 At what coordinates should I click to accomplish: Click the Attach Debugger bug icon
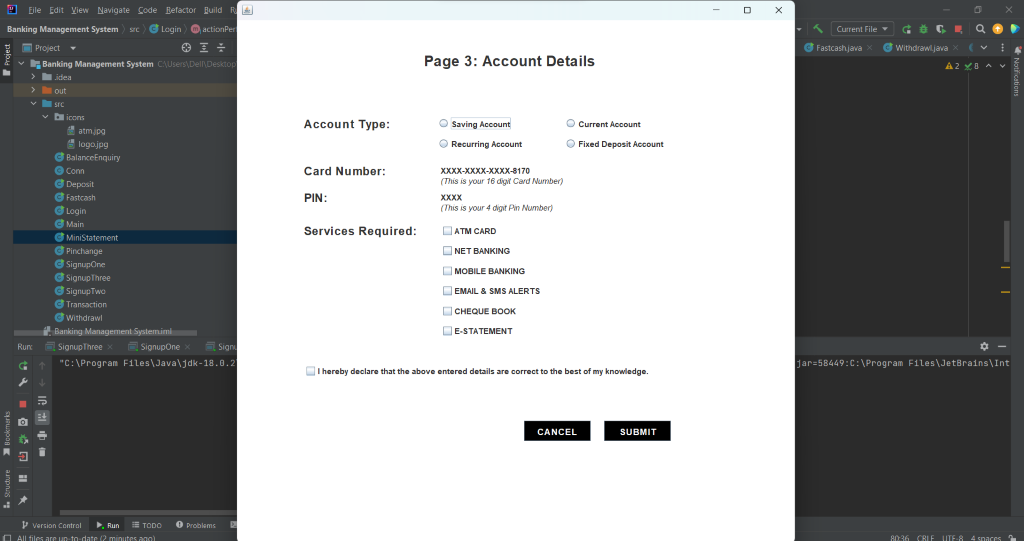(23, 439)
